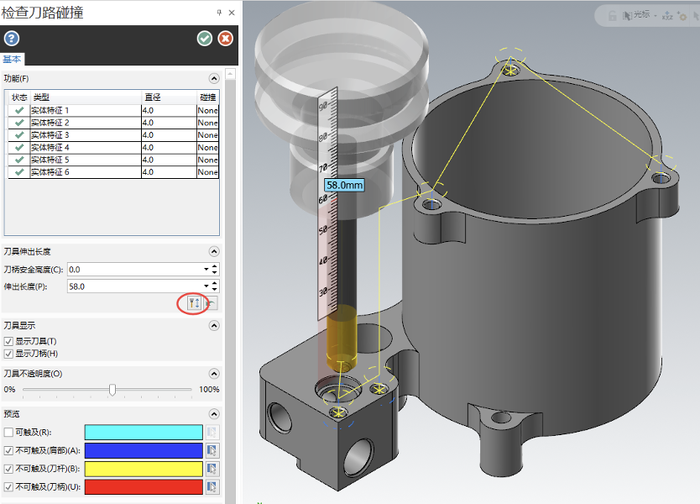Image resolution: width=700 pixels, height=504 pixels.
Task: Open the 伸出长度(P) dropdown arrow
Action: (x=206, y=286)
